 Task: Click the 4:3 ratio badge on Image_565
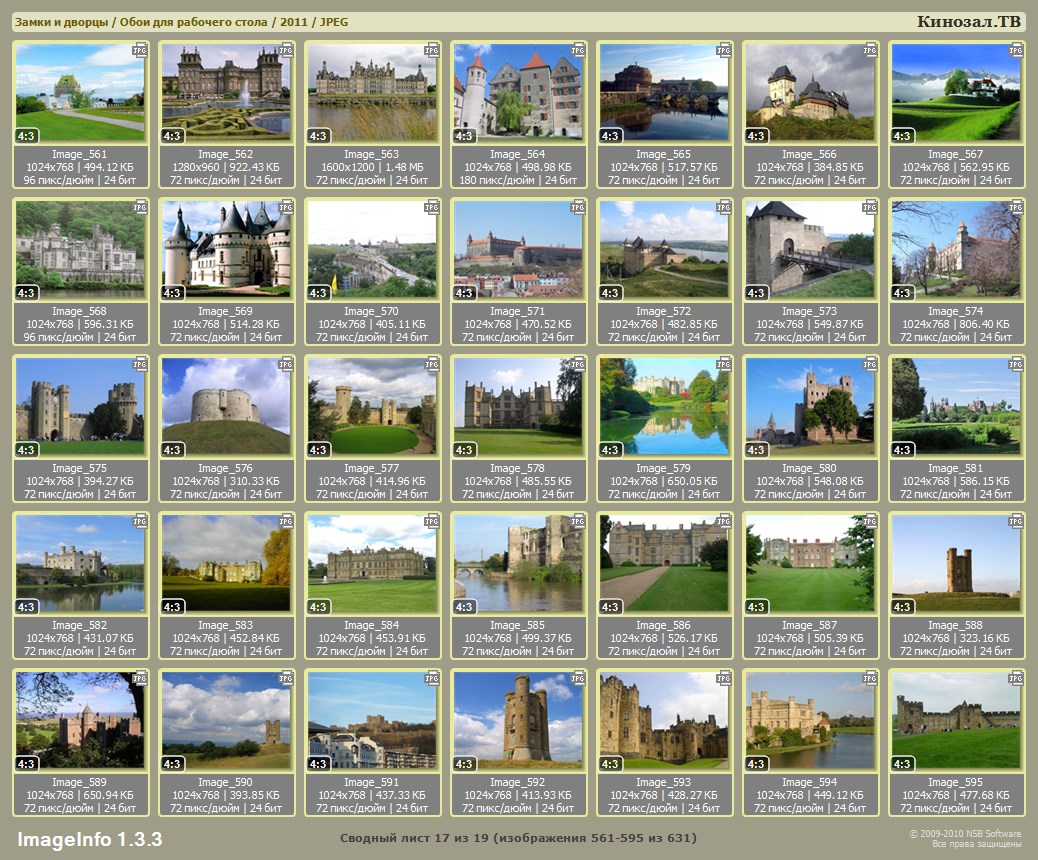pos(610,136)
